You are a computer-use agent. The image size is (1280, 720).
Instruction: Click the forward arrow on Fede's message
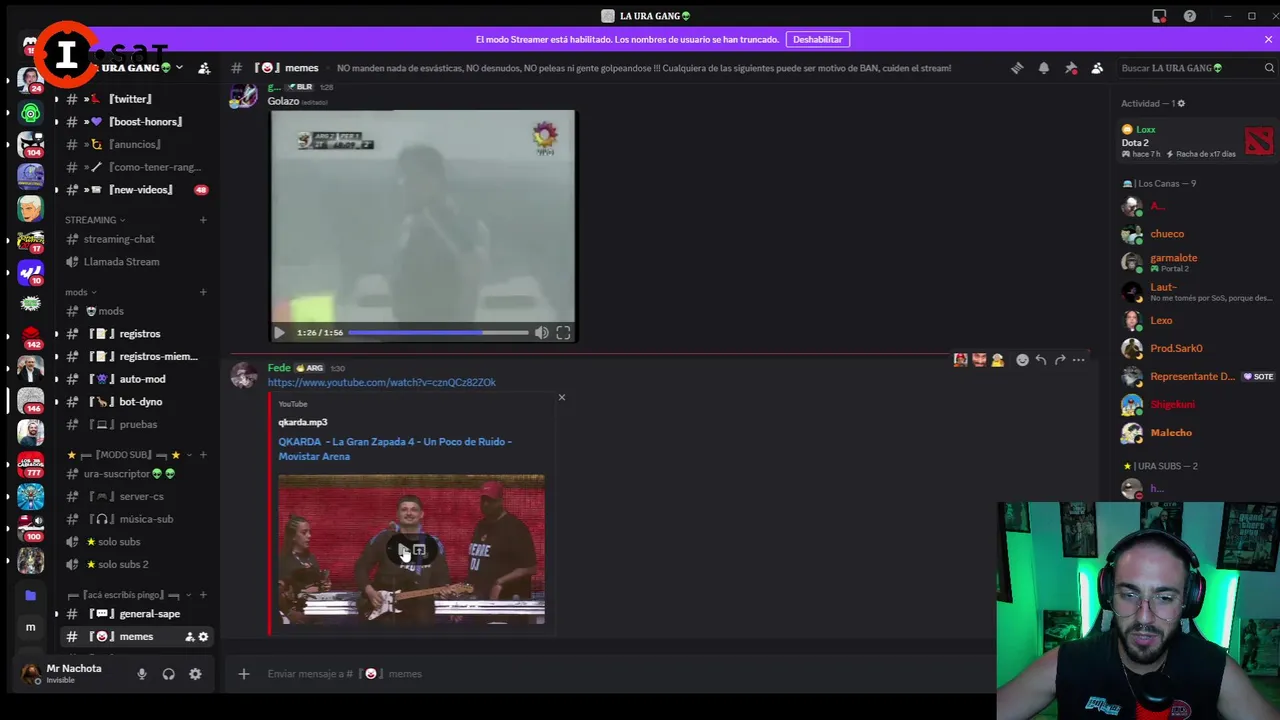[x=1060, y=360]
